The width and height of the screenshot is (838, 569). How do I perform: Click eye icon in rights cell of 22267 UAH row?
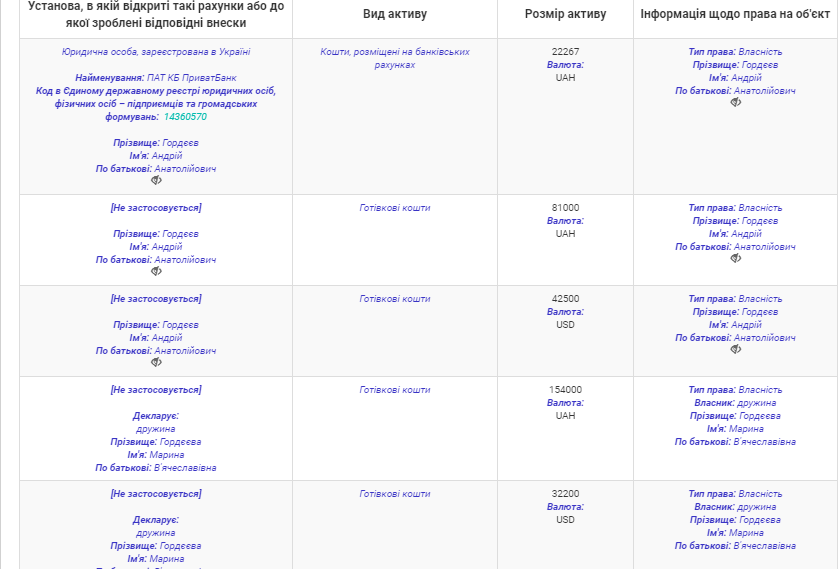click(736, 103)
